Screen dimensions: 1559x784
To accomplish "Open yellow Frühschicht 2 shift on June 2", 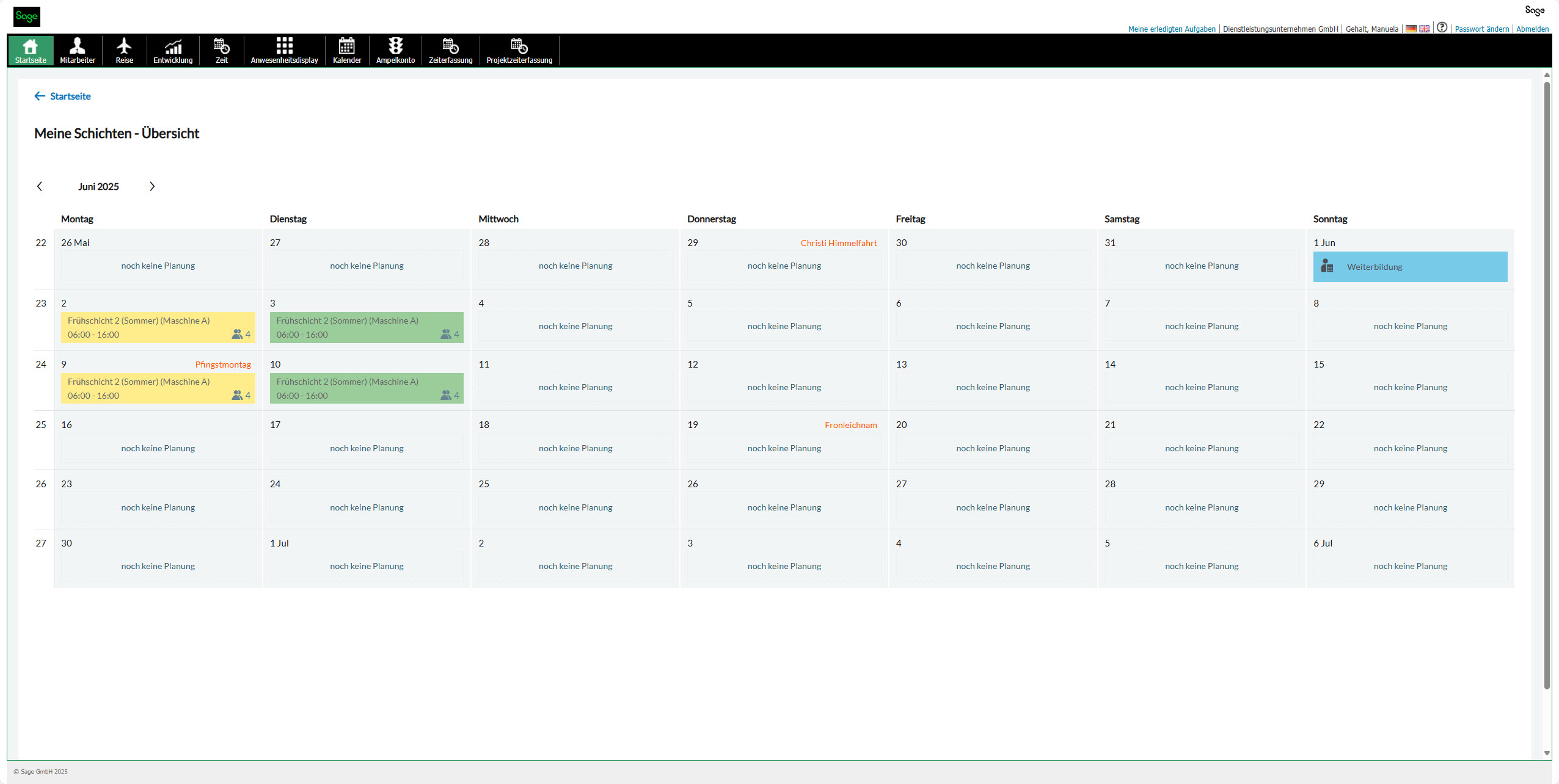I will pyautogui.click(x=158, y=327).
